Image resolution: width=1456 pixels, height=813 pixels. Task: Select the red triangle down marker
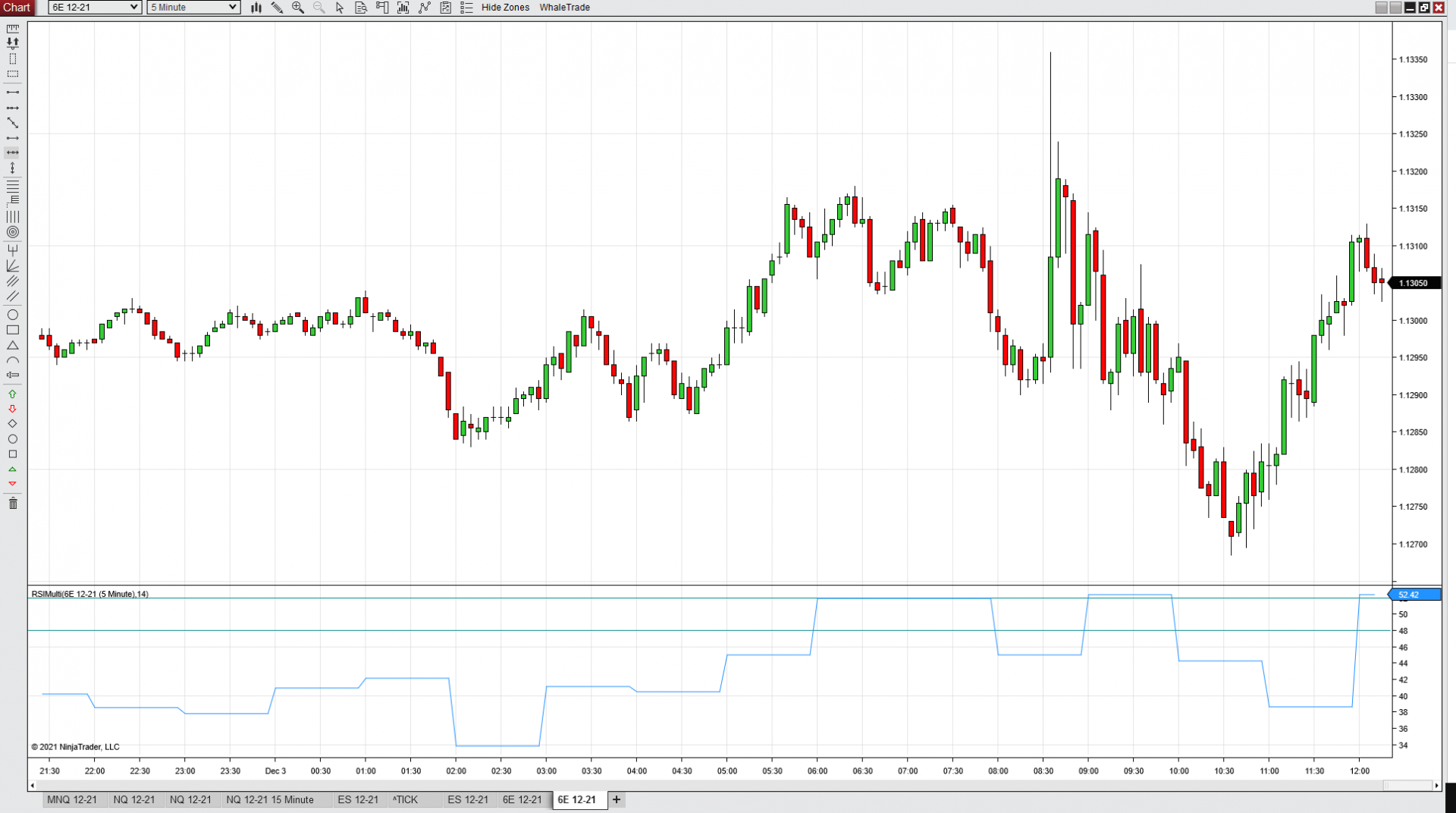coord(13,483)
